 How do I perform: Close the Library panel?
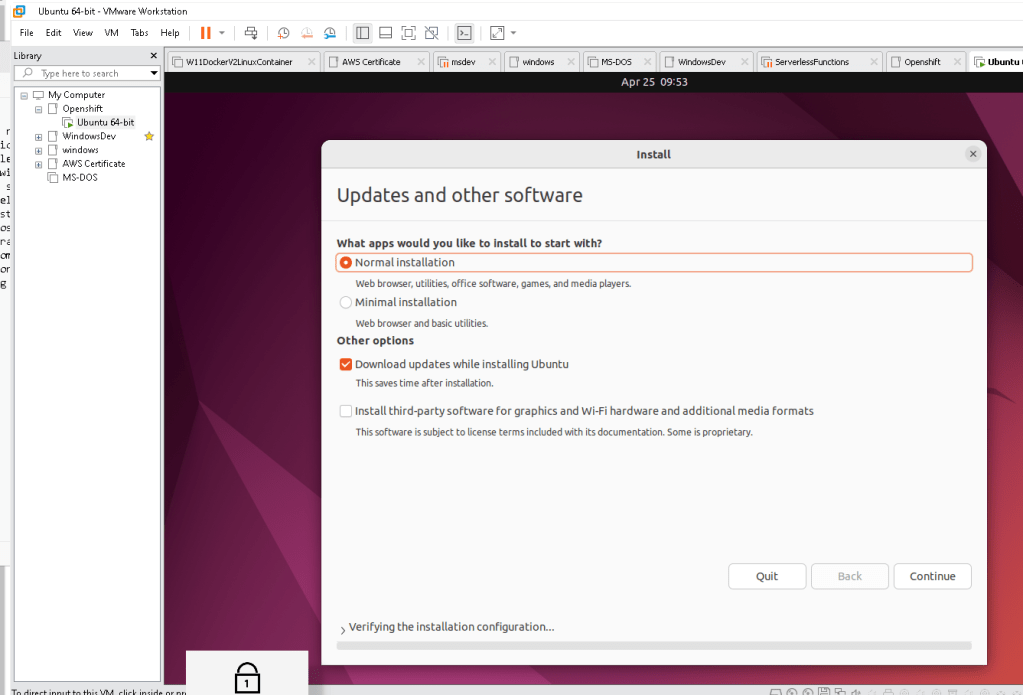click(x=154, y=55)
